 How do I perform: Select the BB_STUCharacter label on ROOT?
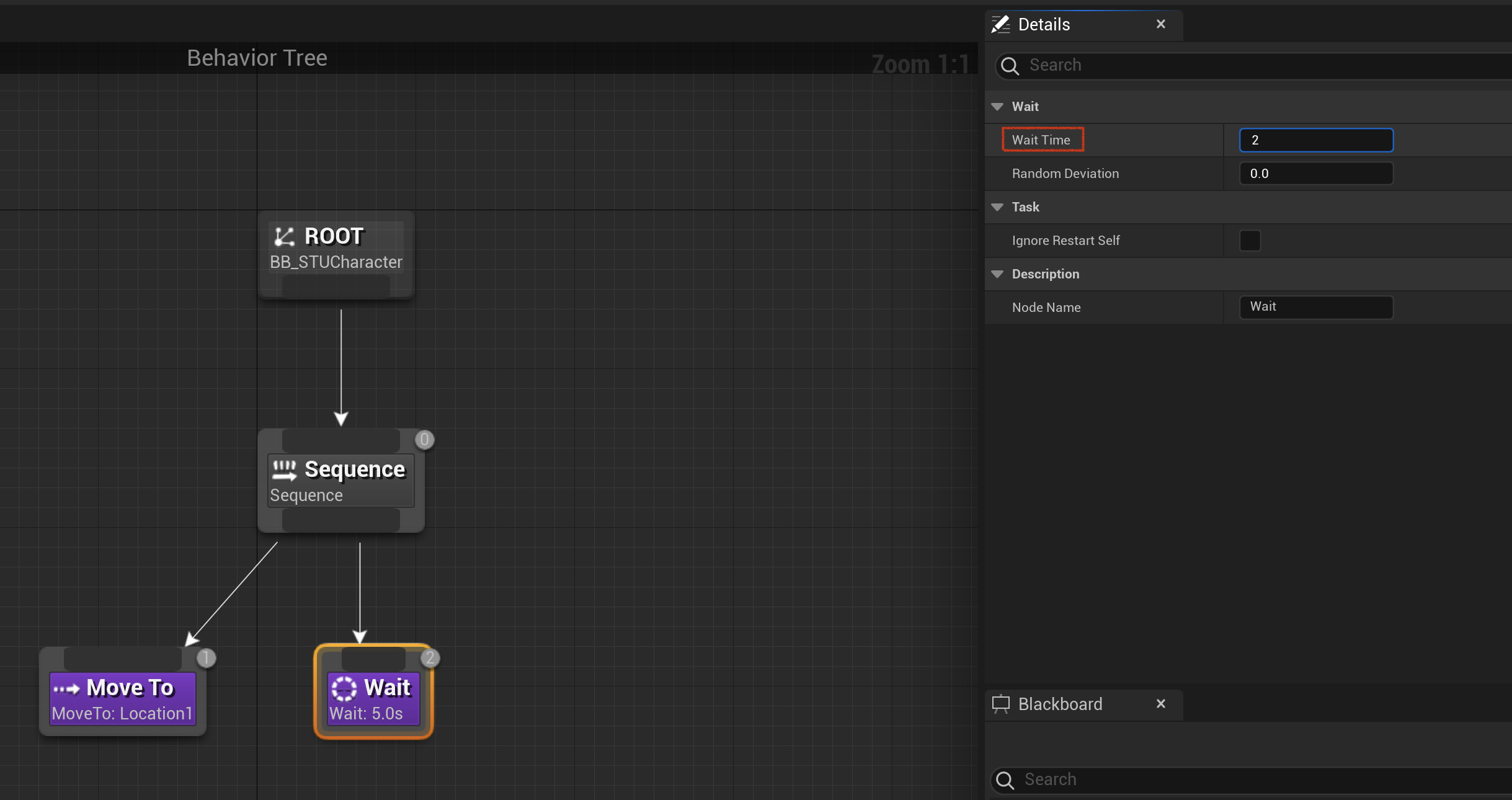click(336, 262)
